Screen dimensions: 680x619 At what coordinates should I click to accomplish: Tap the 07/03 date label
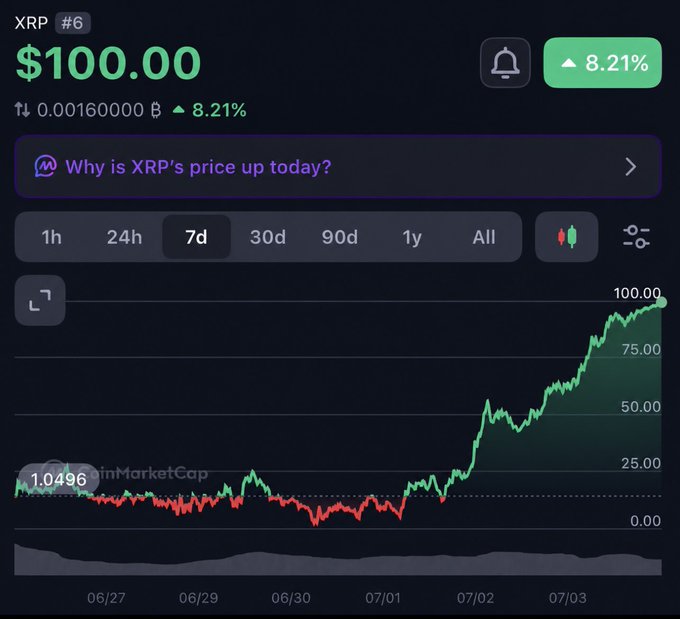(568, 598)
